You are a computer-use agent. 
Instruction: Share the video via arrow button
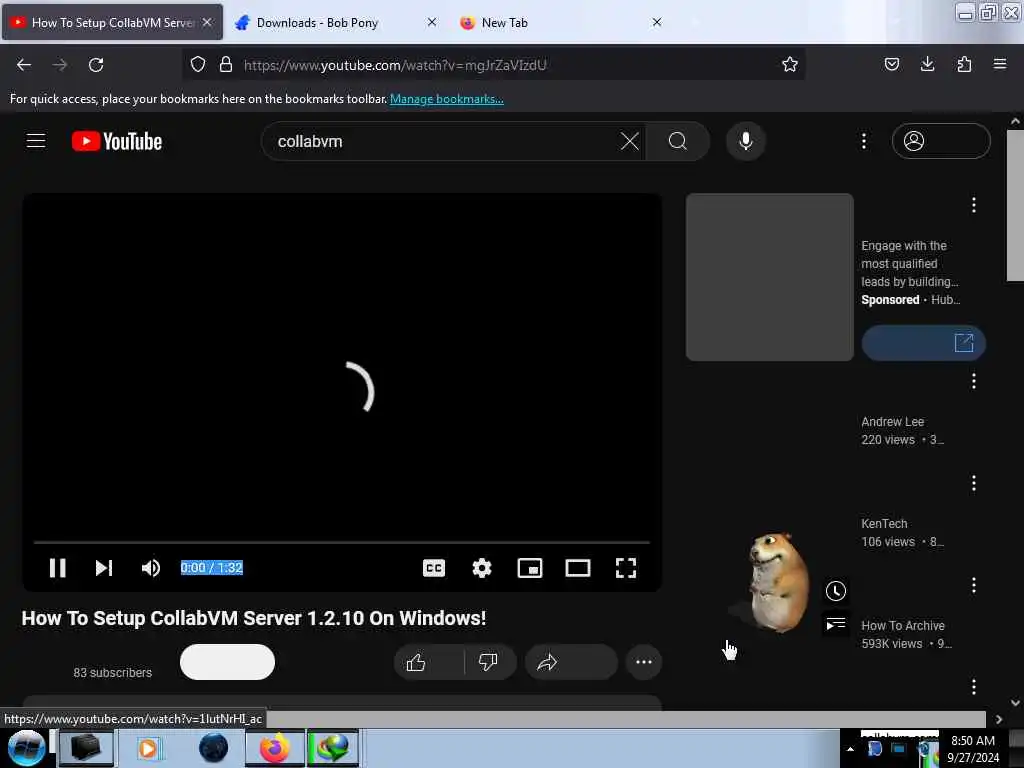click(571, 663)
